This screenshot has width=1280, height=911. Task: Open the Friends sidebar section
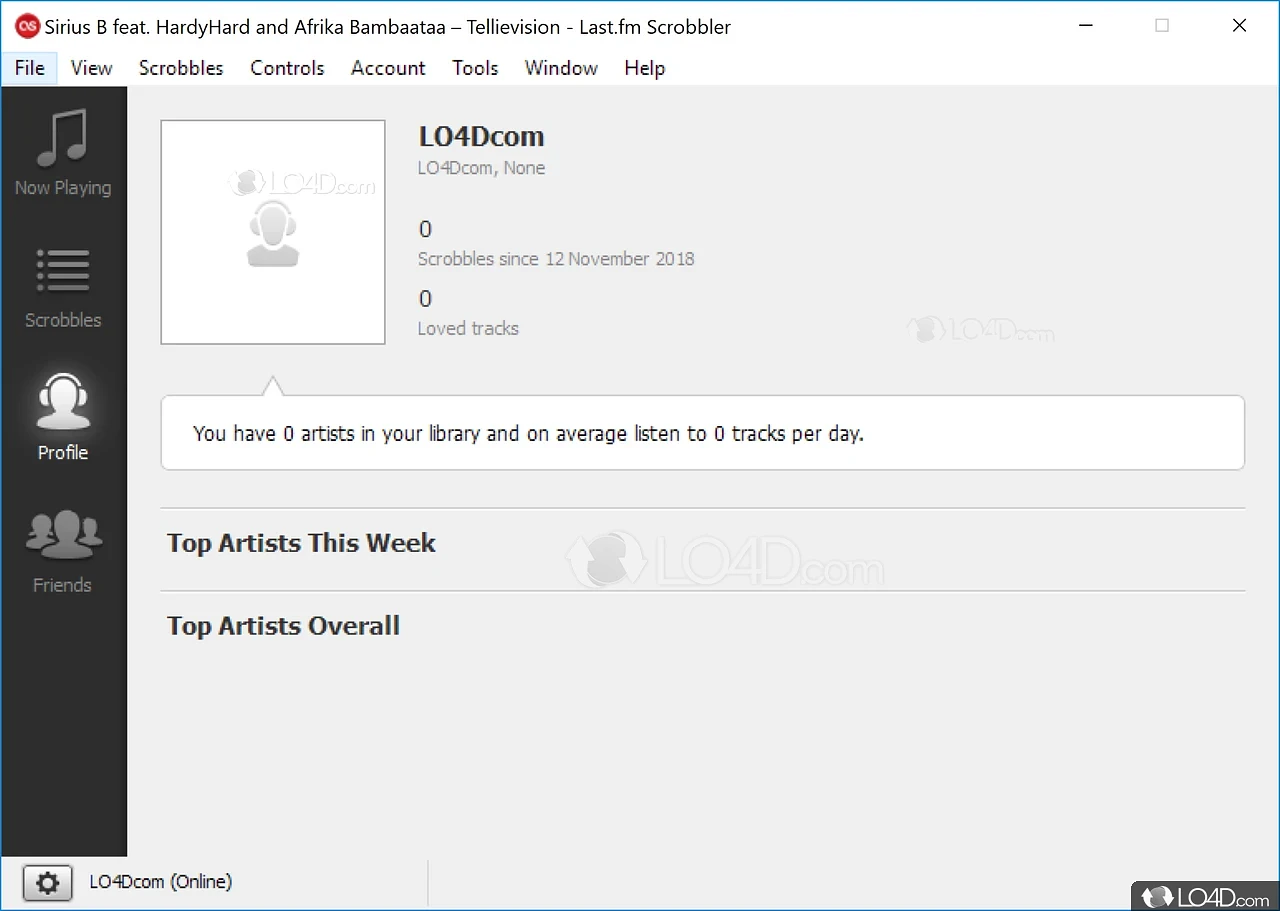(63, 552)
